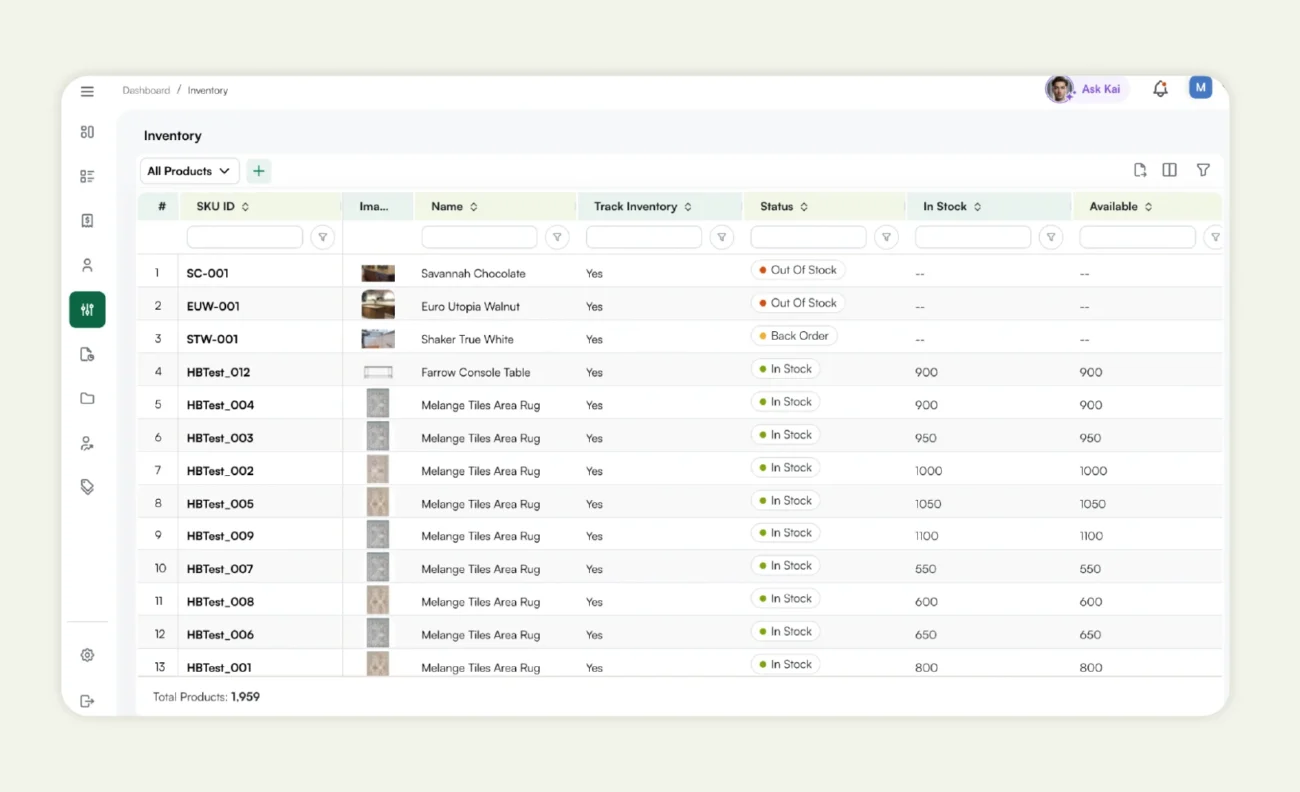
Task: Select the Orders list icon in sidebar
Action: coord(87,175)
